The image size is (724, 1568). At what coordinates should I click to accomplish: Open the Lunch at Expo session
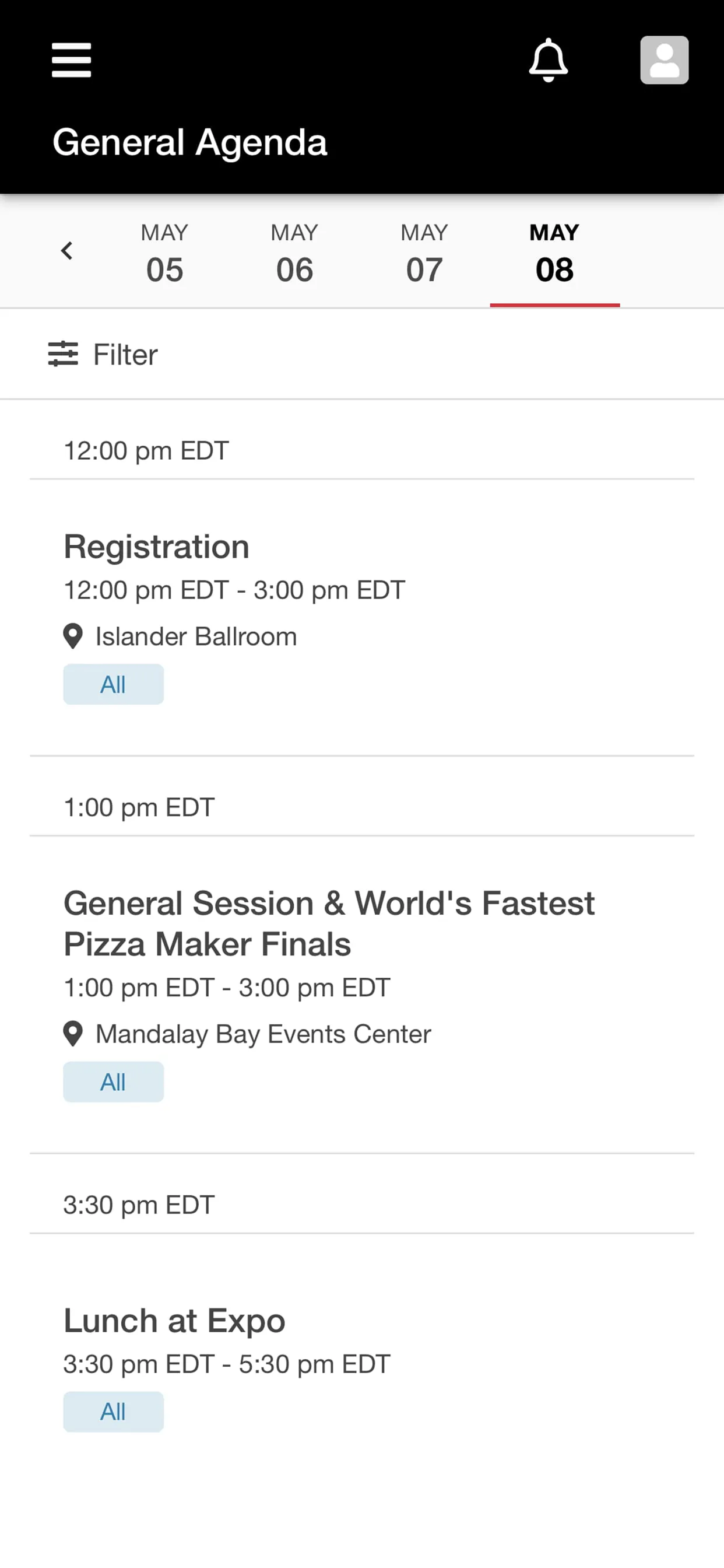click(x=175, y=1321)
